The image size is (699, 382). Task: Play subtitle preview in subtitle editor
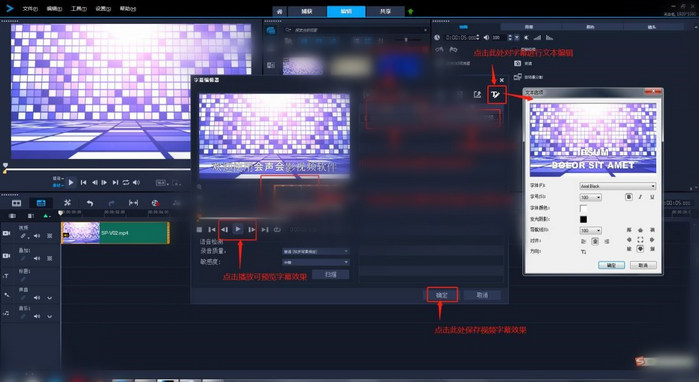[x=238, y=229]
